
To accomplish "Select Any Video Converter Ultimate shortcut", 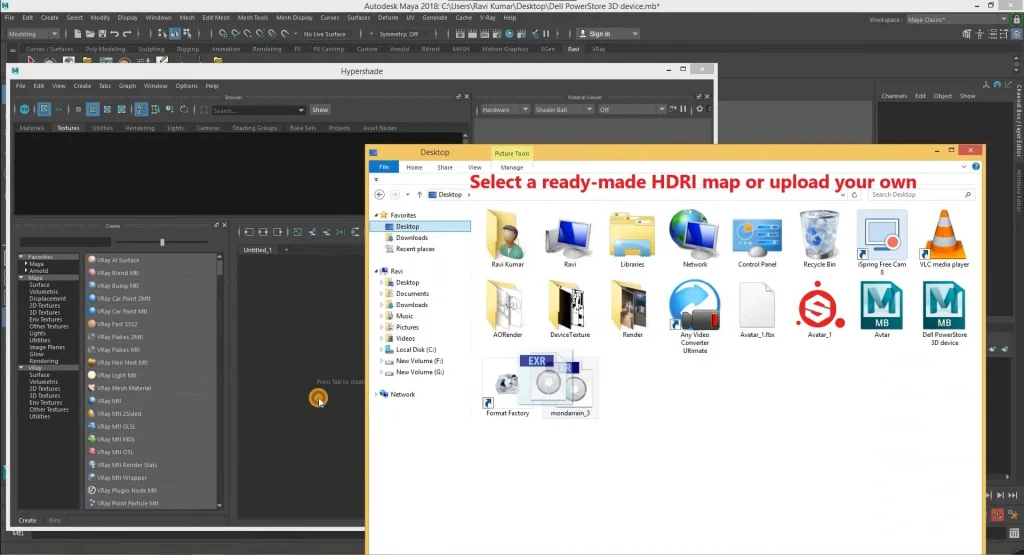I will [x=694, y=317].
